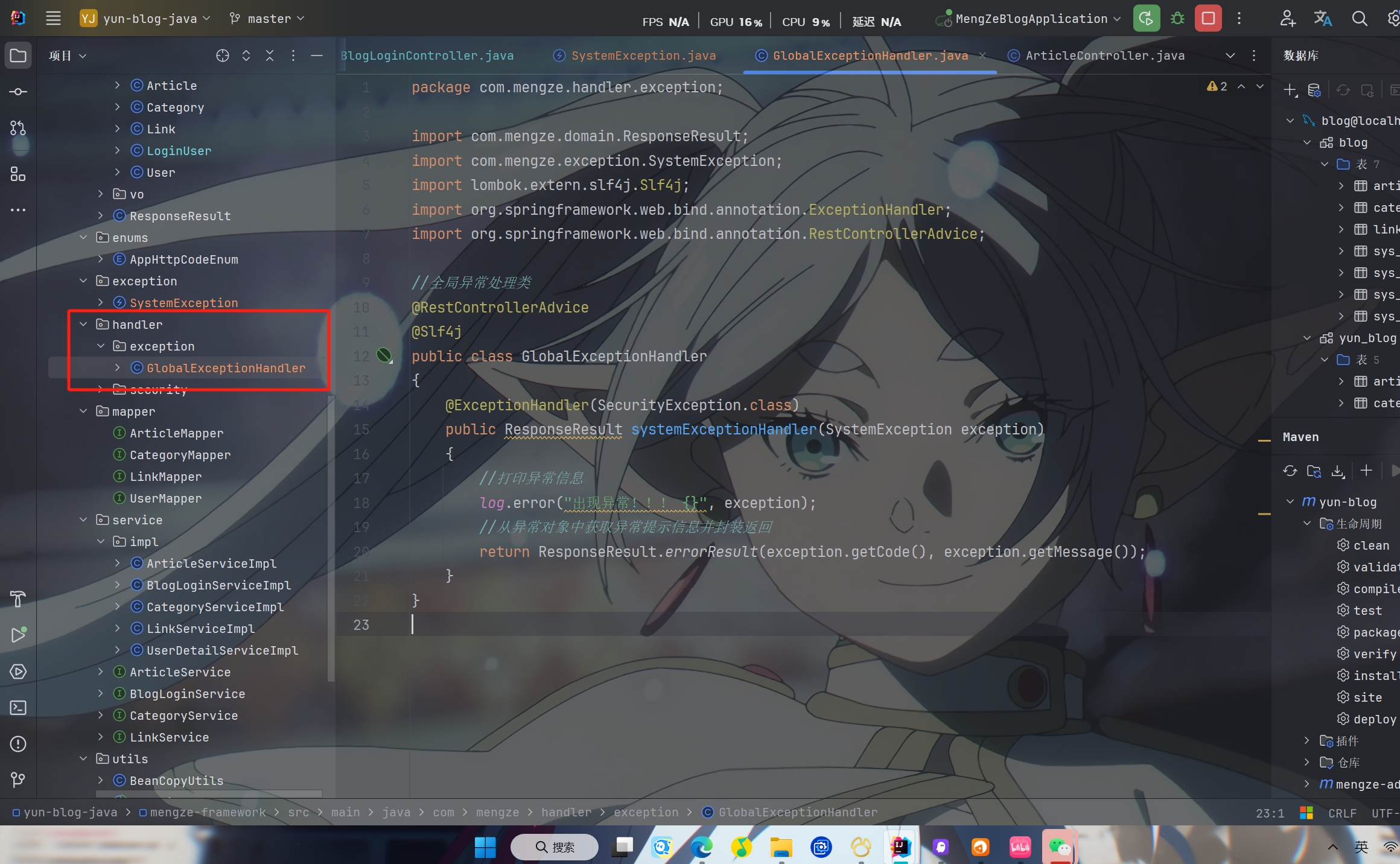Screen dimensions: 1400x864
Task: Expand the ArticleServiceImpl class node
Action: click(118, 564)
